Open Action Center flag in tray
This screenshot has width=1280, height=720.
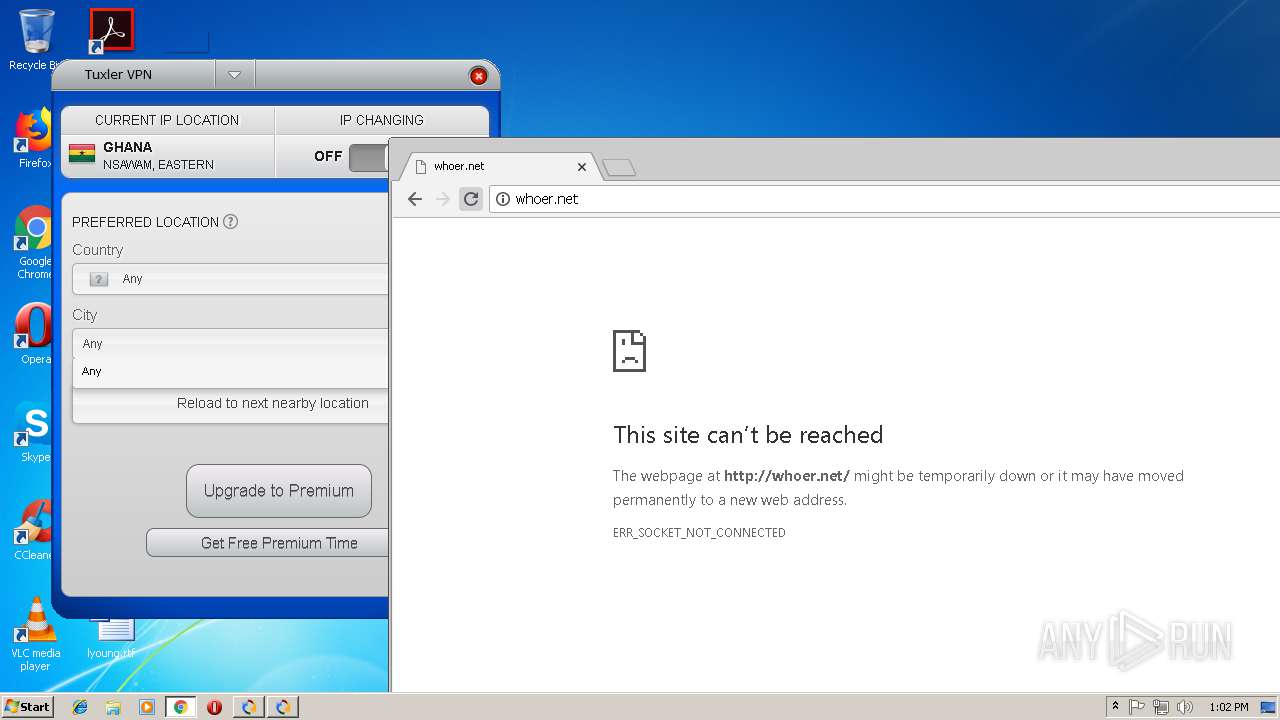click(1137, 707)
